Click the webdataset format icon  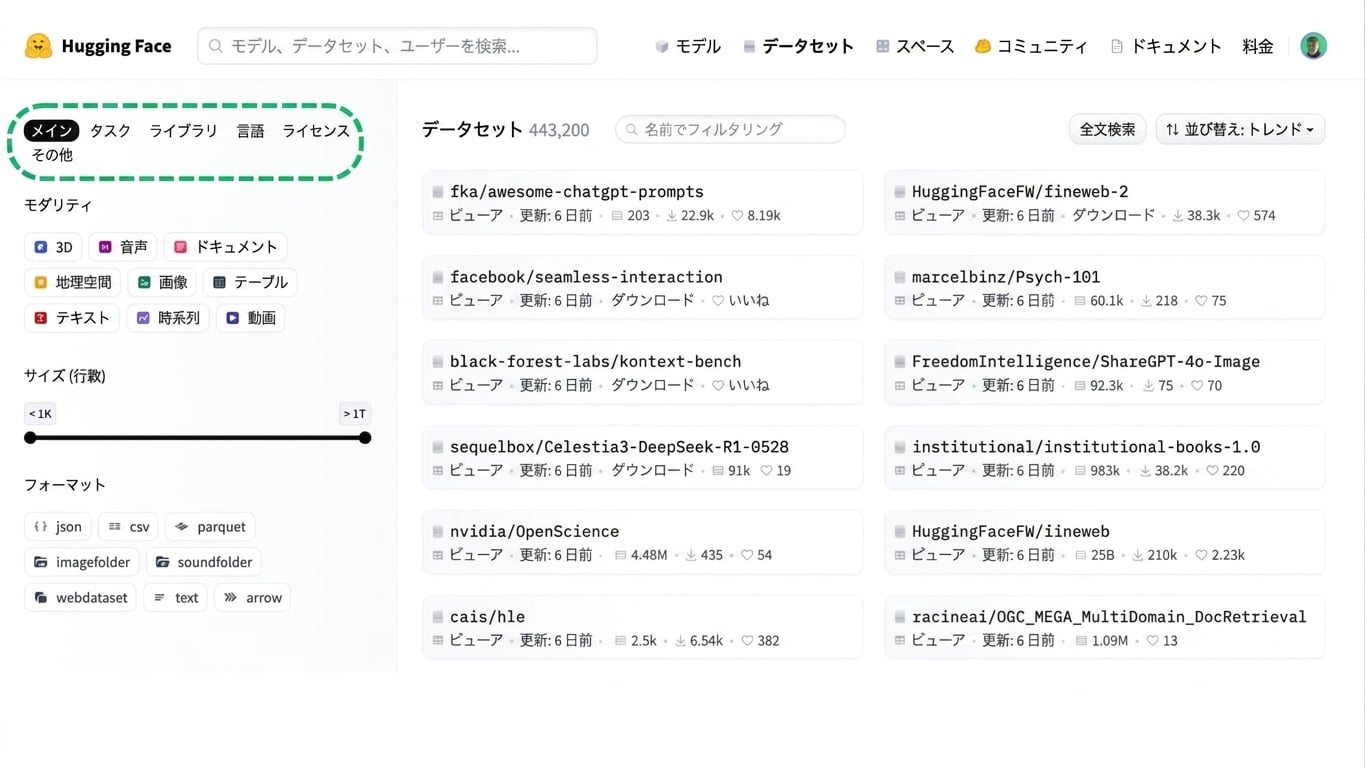point(41,598)
